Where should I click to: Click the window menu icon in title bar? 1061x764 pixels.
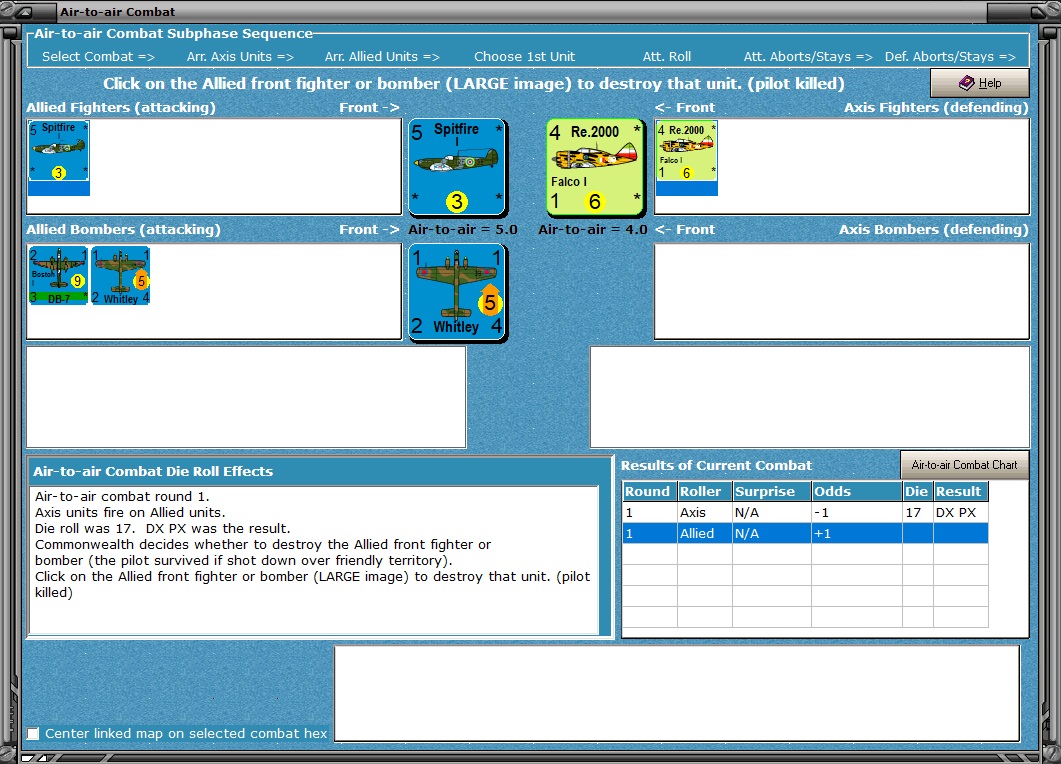[x=23, y=12]
